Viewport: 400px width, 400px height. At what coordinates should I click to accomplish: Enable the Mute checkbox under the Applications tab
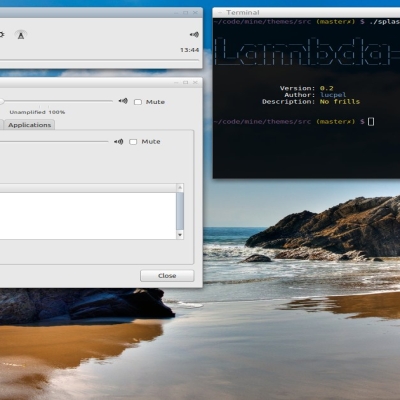click(133, 142)
